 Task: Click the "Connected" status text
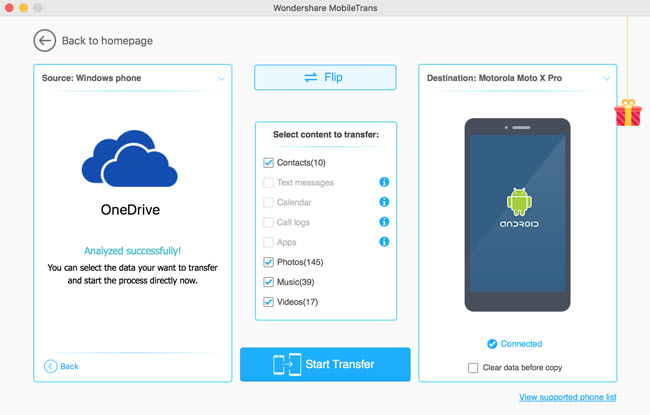click(521, 344)
